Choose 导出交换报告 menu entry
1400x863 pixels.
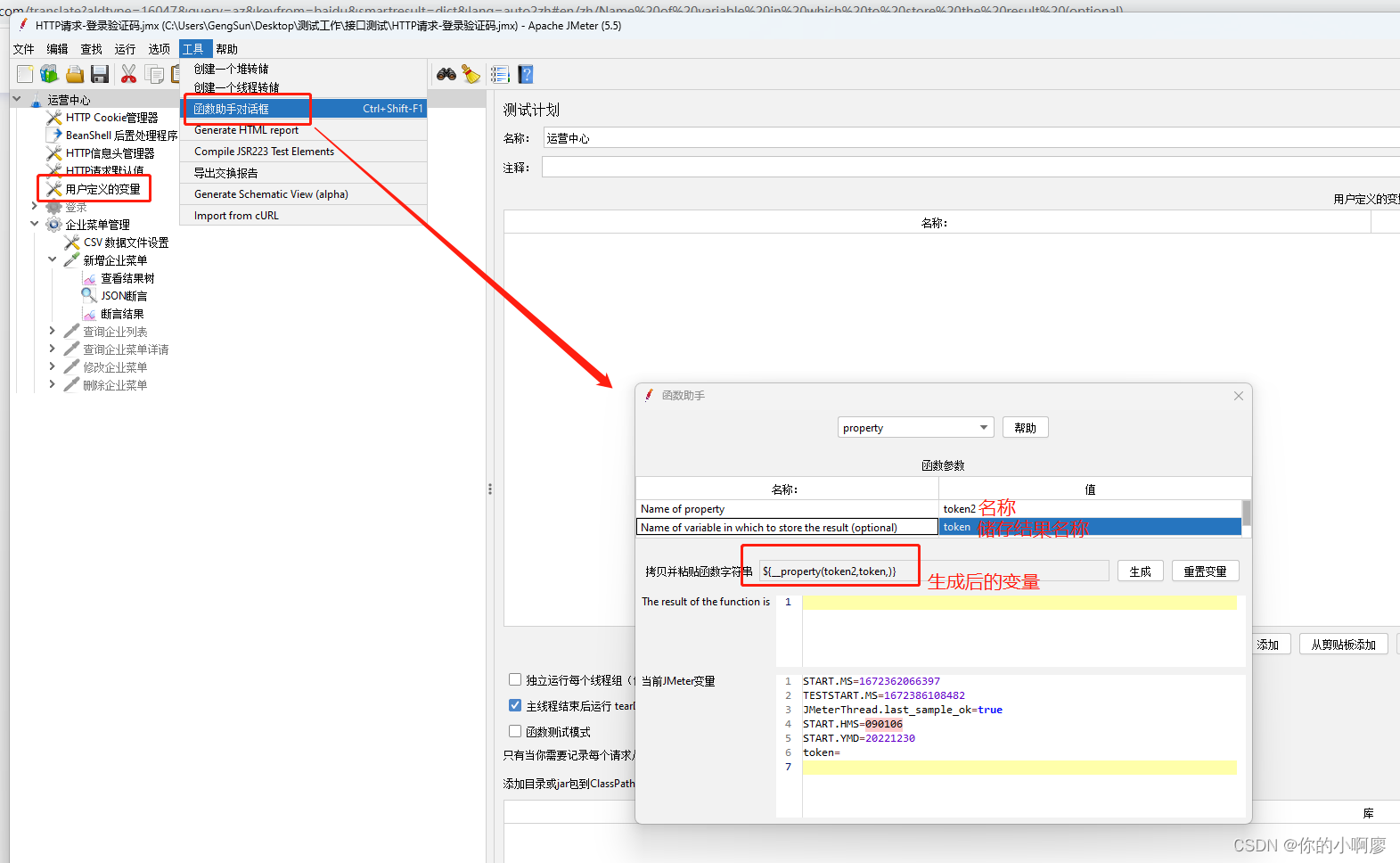(x=304, y=173)
